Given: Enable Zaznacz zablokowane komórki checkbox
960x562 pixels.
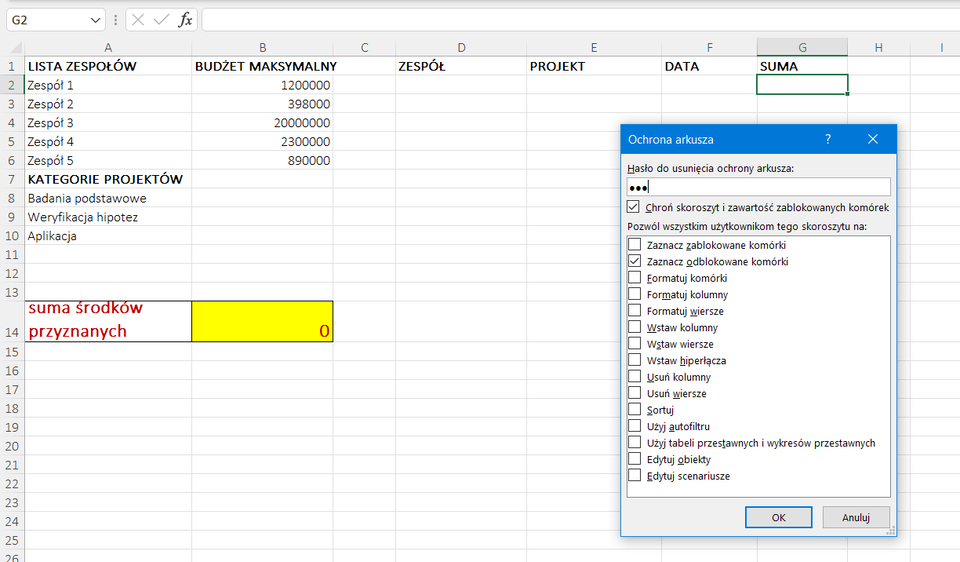Looking at the screenshot, I should 634,245.
